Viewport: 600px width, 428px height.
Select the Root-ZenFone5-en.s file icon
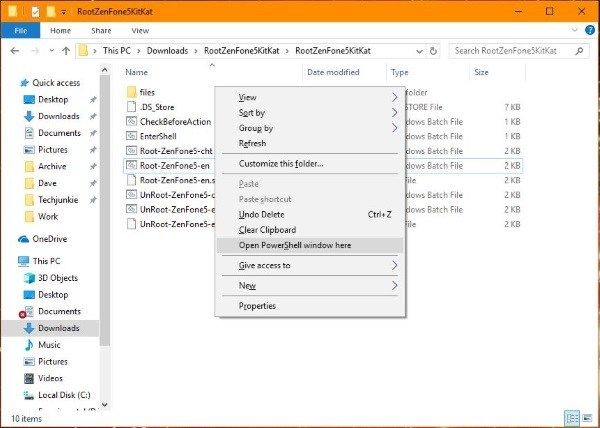pyautogui.click(x=131, y=180)
